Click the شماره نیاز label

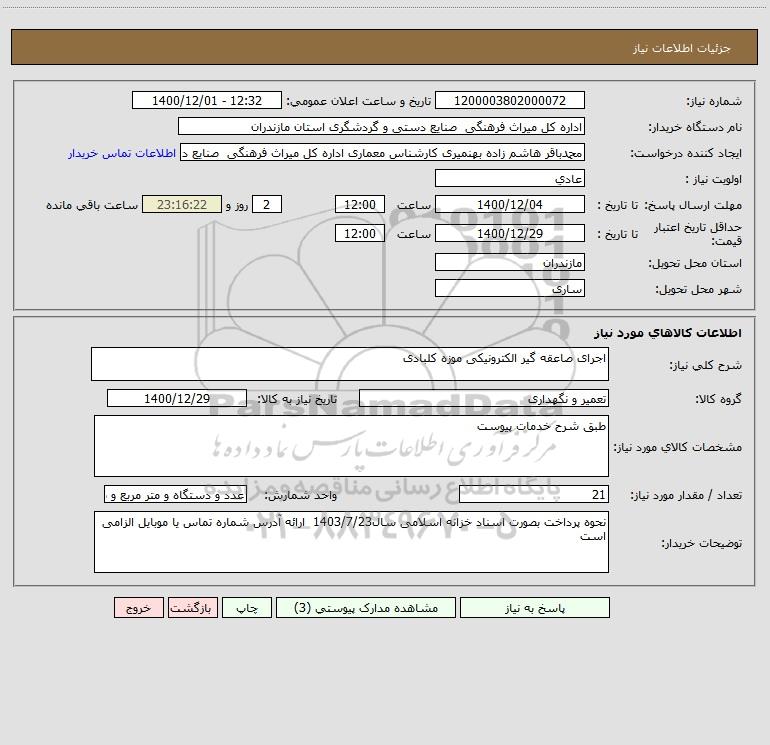coord(714,102)
